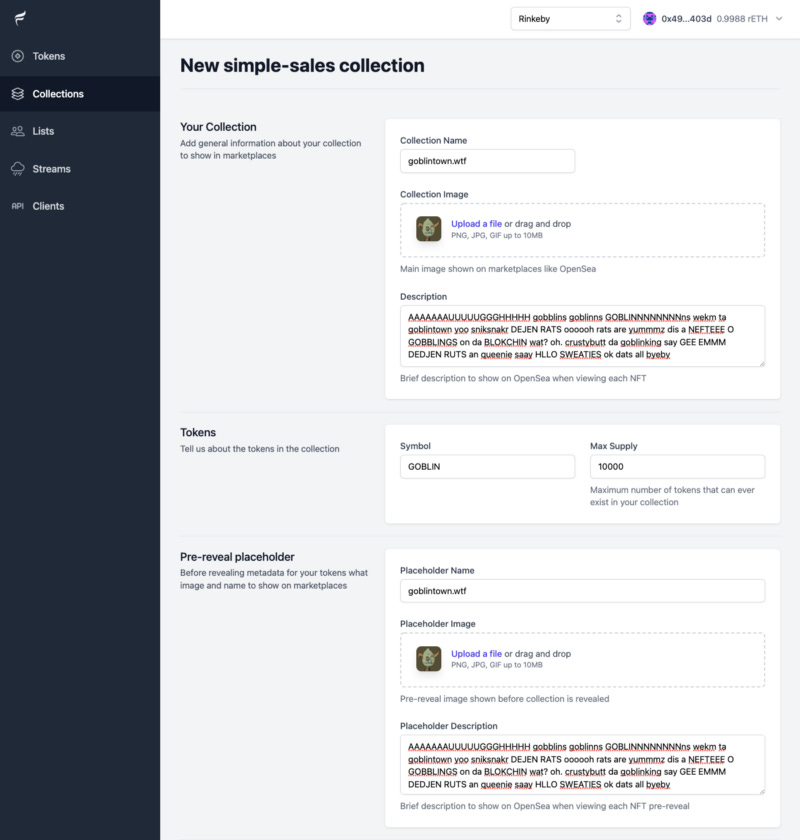800x840 pixels.
Task: Focus the Placeholder Name field
Action: tap(582, 591)
